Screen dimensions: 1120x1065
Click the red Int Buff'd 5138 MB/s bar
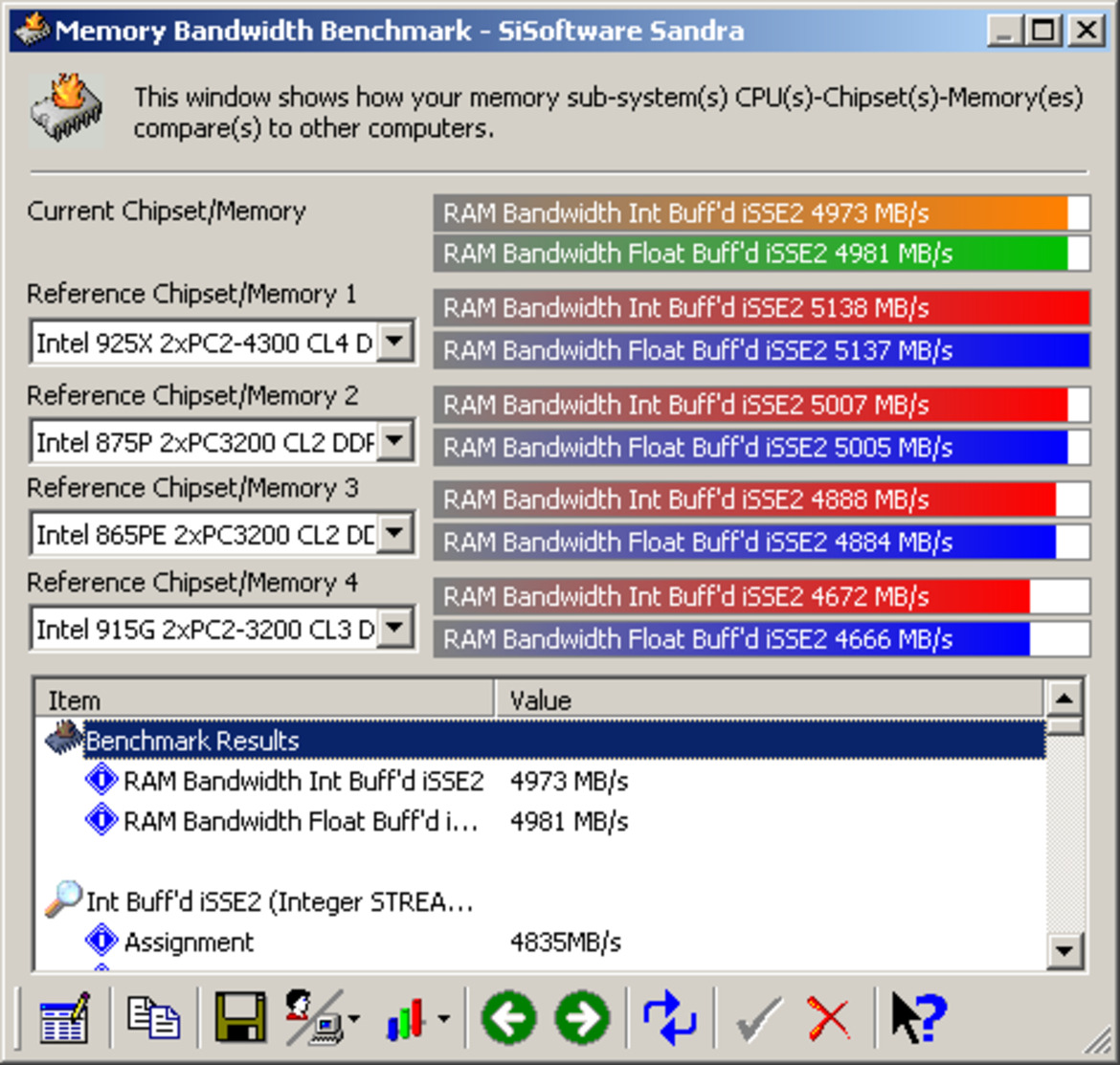click(x=761, y=308)
